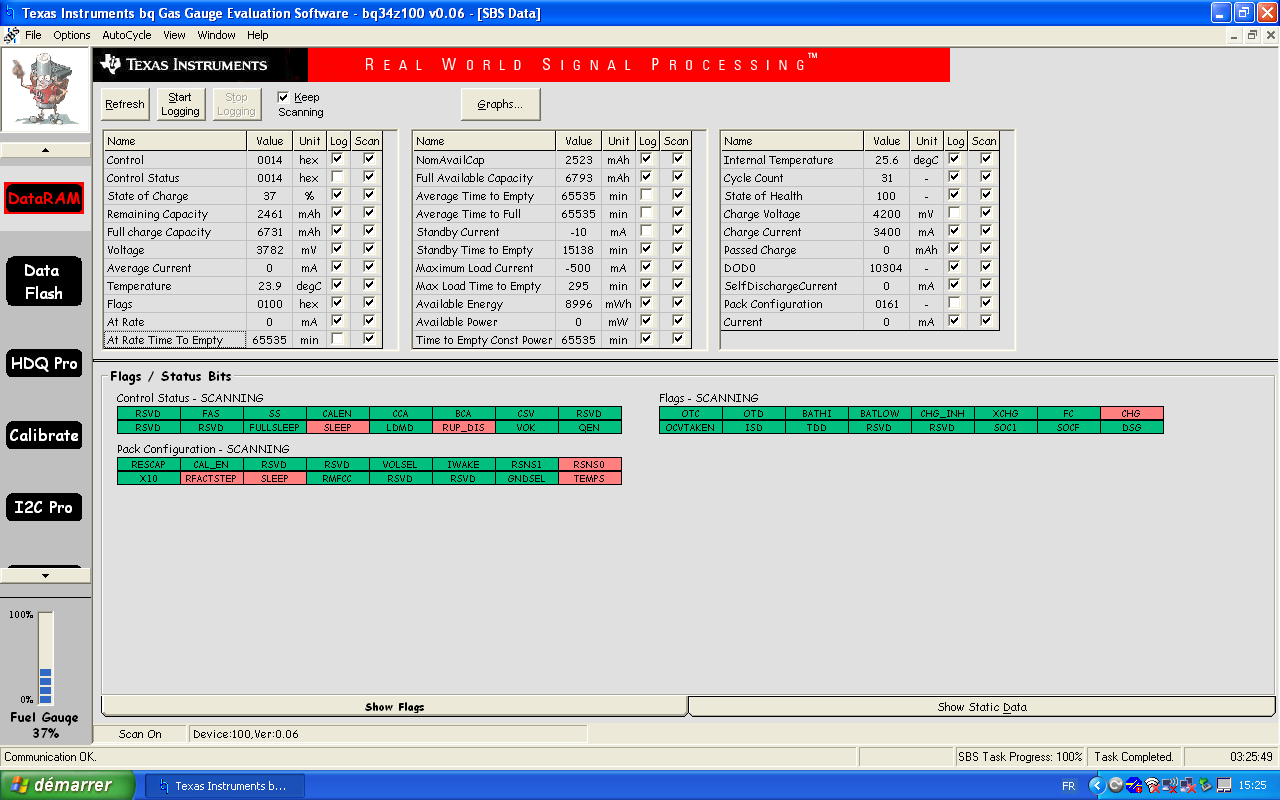This screenshot has width=1280, height=800.
Task: Toggle the Keep Scanning checkbox
Action: [283, 97]
